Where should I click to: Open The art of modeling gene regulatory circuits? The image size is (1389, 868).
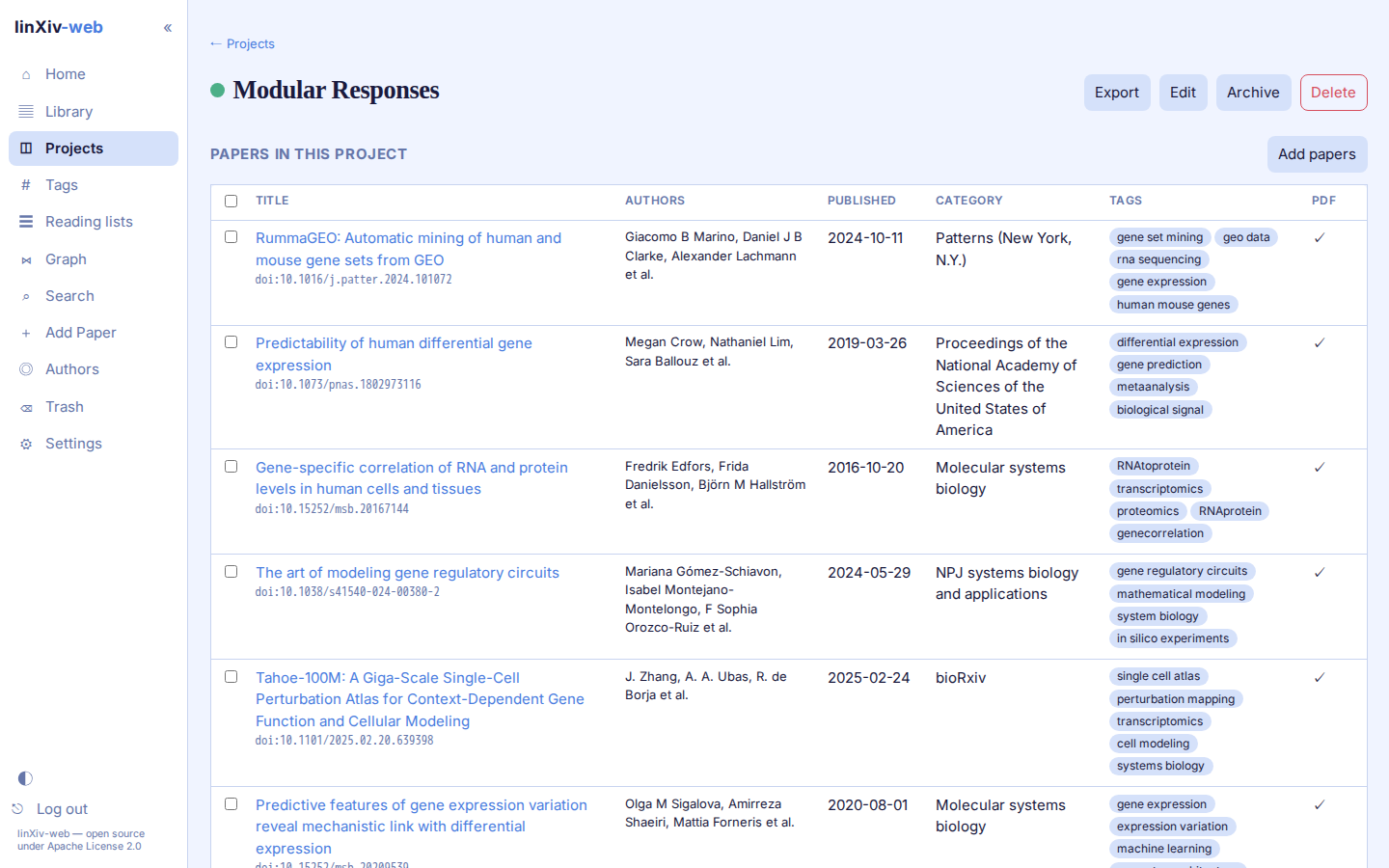click(x=407, y=573)
